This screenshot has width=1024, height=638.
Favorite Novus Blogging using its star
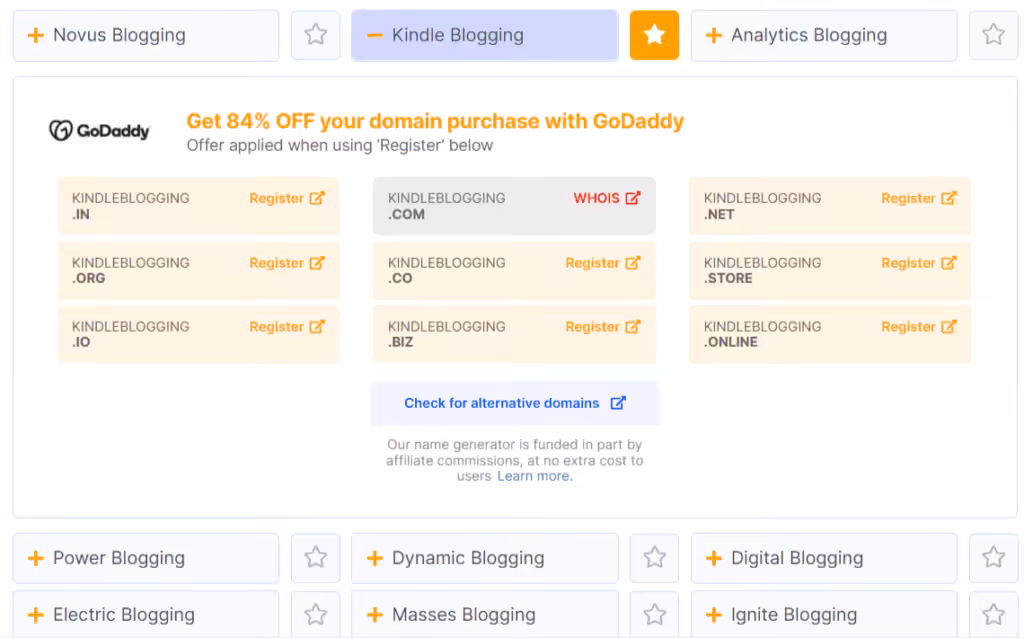tap(315, 34)
